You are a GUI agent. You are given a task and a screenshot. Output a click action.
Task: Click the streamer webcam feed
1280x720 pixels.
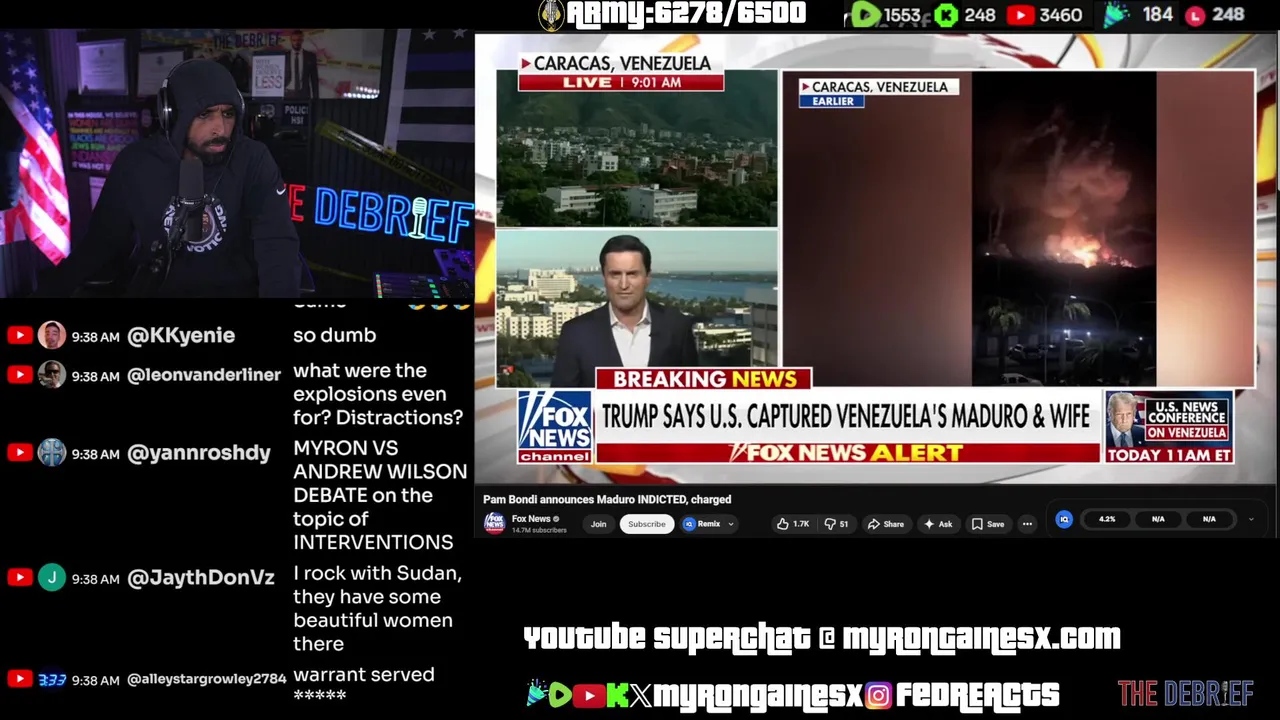pos(237,163)
